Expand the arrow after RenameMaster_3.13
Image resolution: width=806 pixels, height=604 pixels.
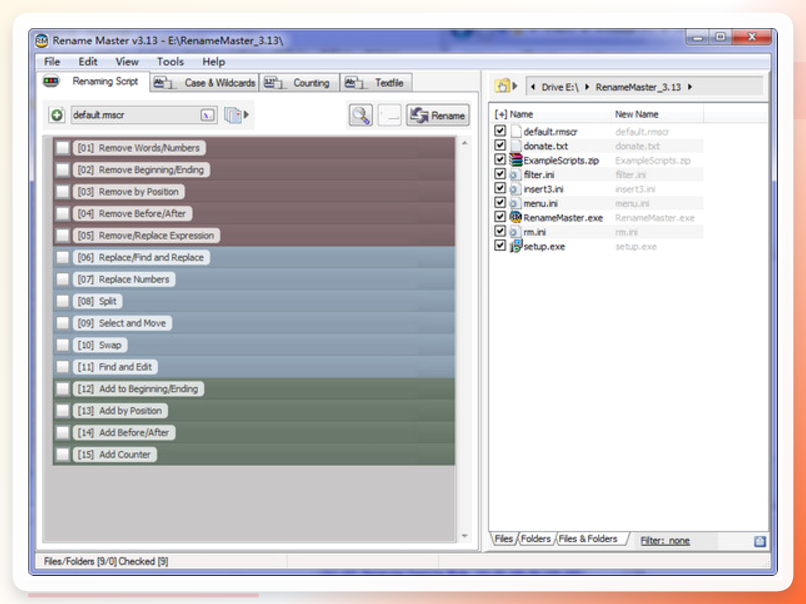(x=690, y=87)
